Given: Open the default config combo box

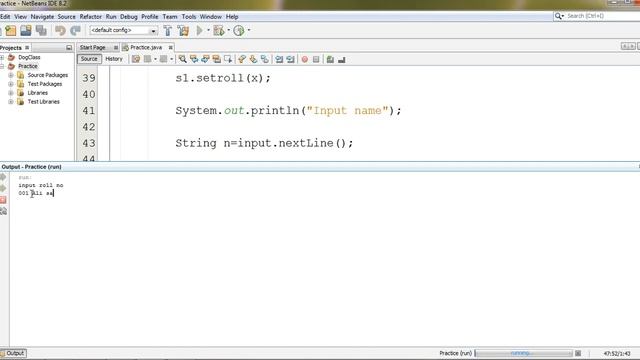Looking at the screenshot, I should click(x=124, y=30).
